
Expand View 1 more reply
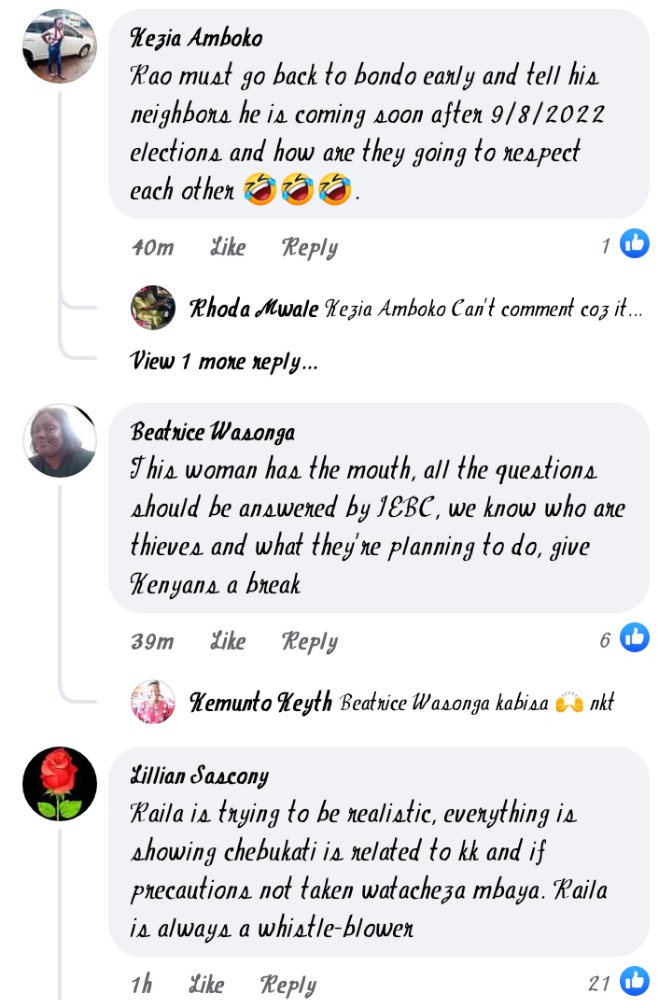(224, 362)
